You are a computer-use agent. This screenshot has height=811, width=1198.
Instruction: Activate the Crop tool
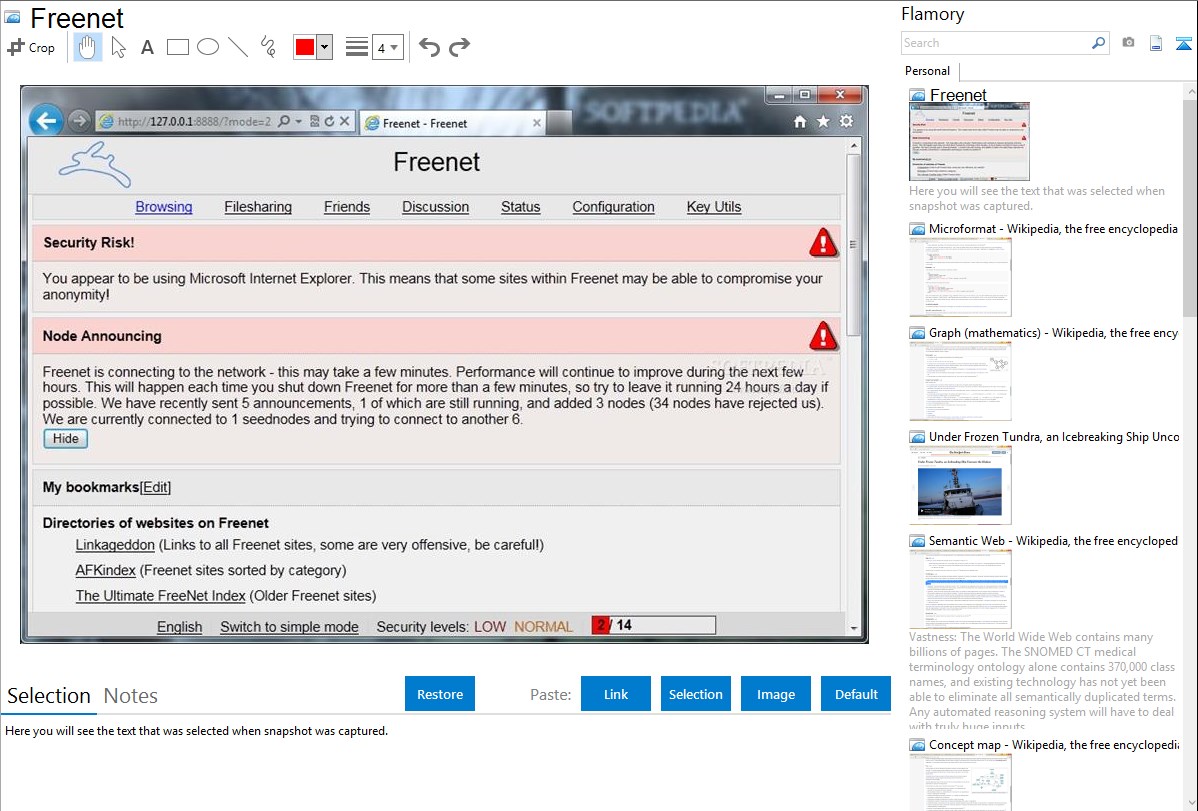pyautogui.click(x=31, y=47)
